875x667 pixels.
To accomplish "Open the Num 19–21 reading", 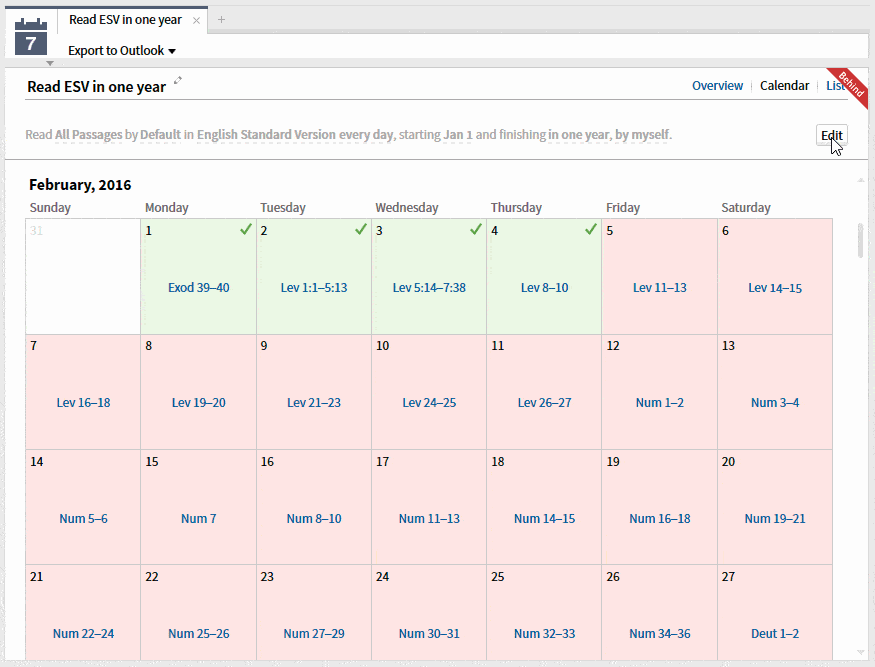I will (x=775, y=519).
